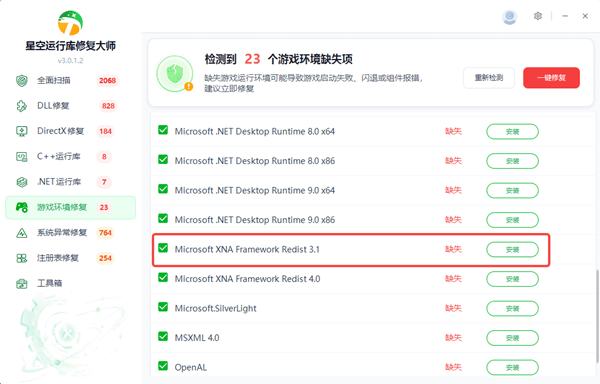Select 注册表修复 in the sidebar
Screen dimensions: 600x384
click(x=70, y=258)
